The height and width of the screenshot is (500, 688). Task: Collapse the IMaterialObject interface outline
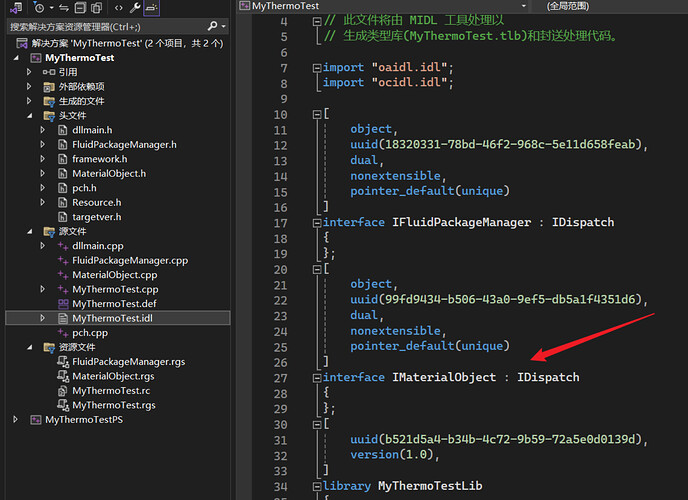pyautogui.click(x=317, y=378)
